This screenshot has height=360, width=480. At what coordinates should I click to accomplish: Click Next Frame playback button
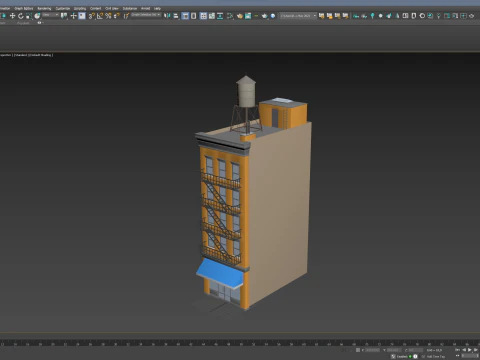pyautogui.click(x=476, y=350)
